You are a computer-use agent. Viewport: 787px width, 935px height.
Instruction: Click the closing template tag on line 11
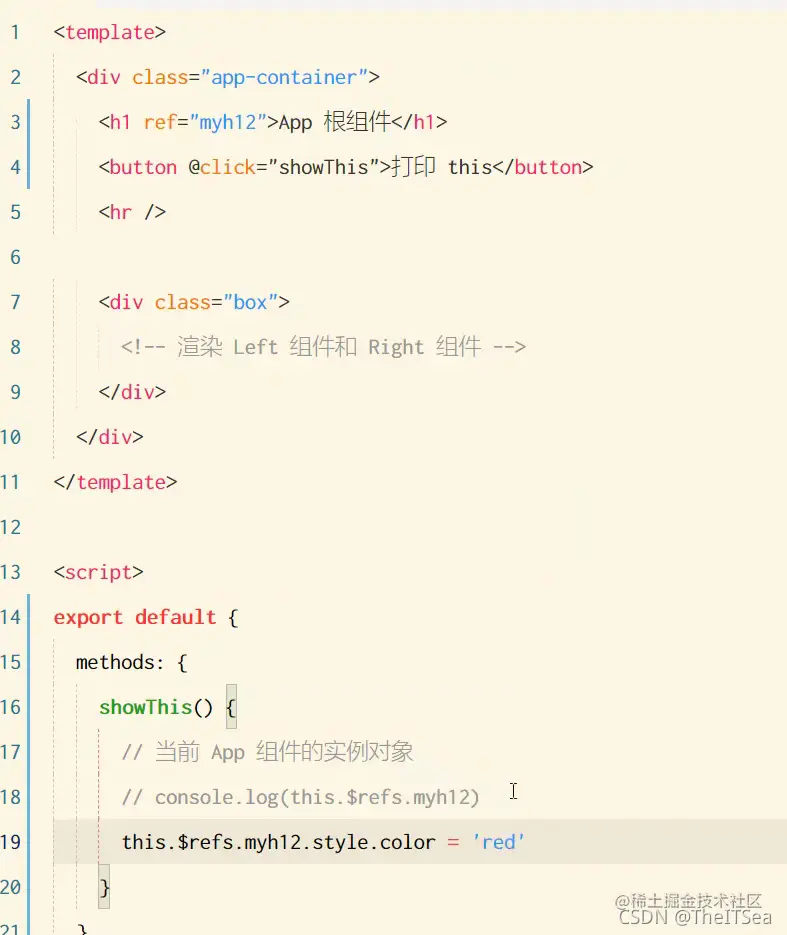pos(115,482)
